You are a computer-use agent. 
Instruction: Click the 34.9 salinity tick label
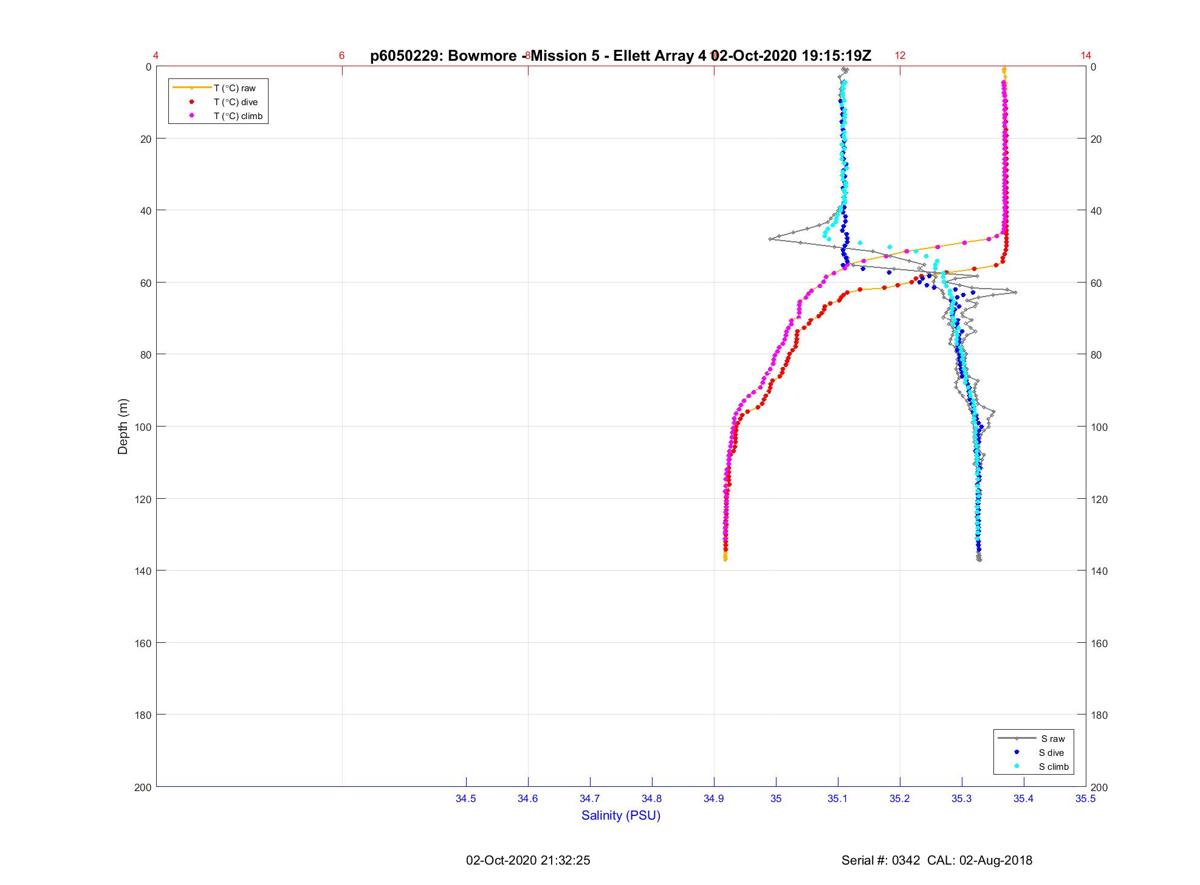[x=714, y=799]
